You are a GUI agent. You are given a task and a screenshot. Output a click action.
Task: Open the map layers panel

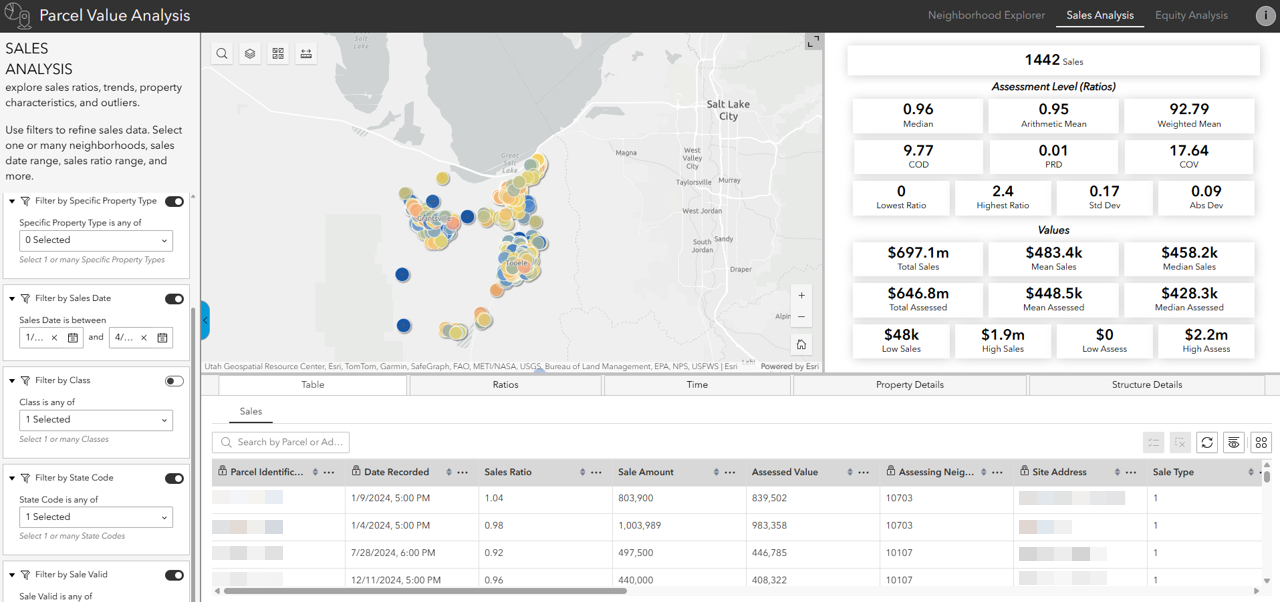249,53
